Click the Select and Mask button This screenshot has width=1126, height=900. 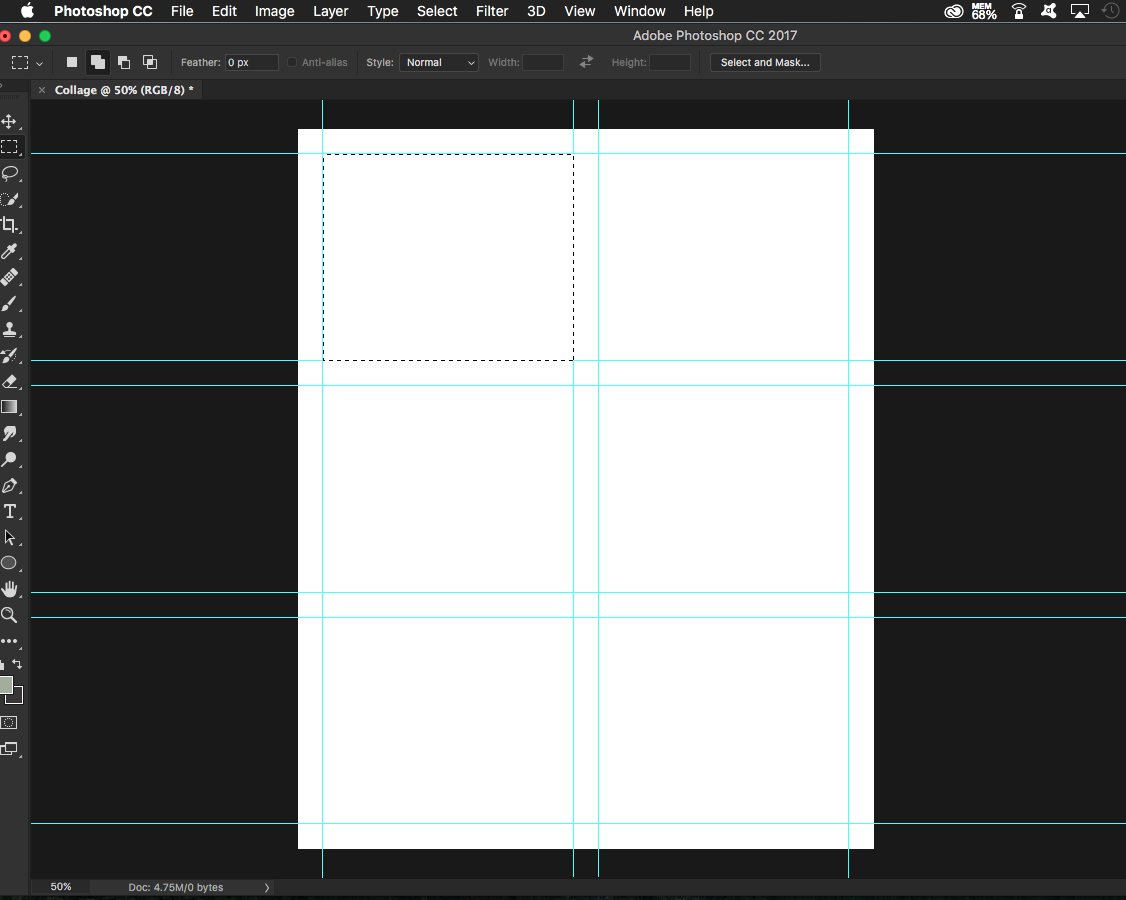click(765, 62)
